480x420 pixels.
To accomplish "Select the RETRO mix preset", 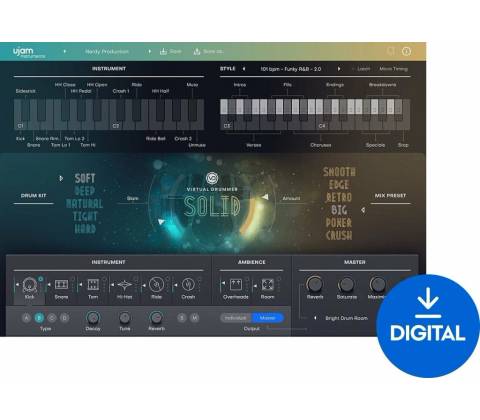I will pos(339,197).
